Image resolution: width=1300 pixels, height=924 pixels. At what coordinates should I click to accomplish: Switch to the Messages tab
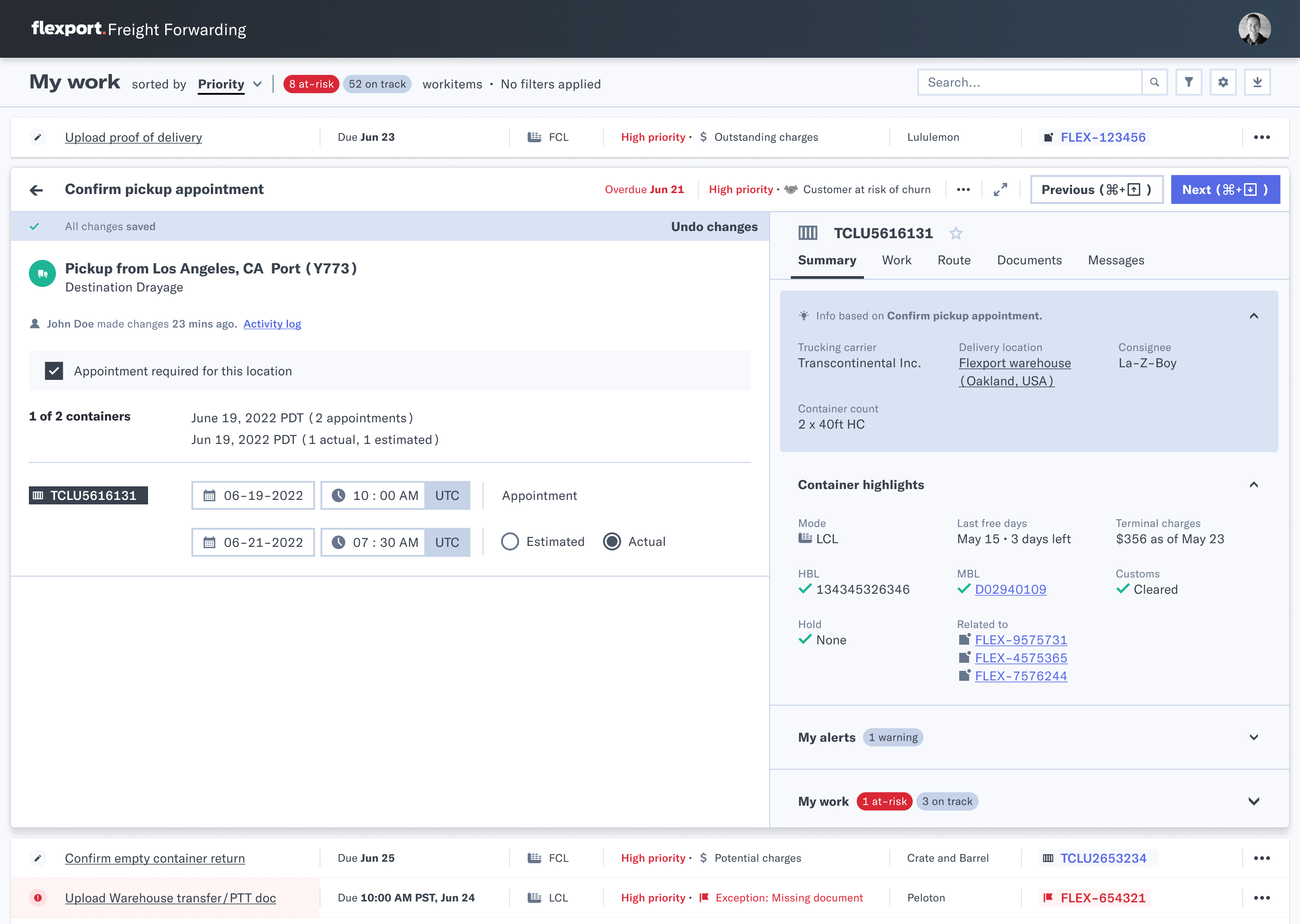click(x=1116, y=261)
